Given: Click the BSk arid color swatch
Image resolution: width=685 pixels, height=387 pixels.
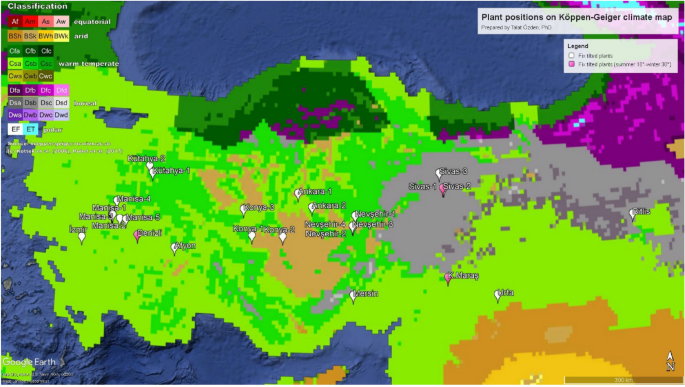Looking at the screenshot, I should coord(30,36).
